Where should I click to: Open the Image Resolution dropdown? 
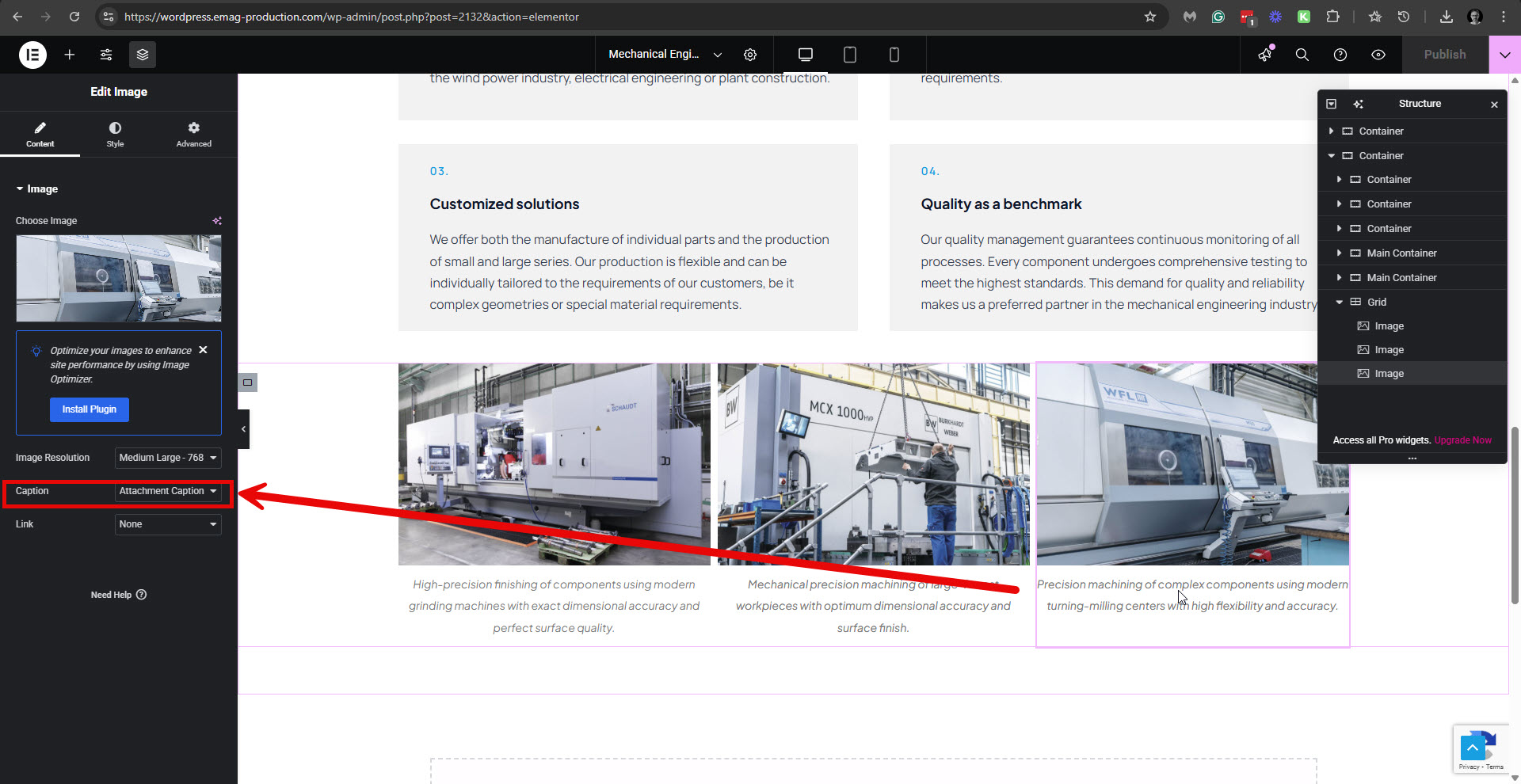coord(167,458)
